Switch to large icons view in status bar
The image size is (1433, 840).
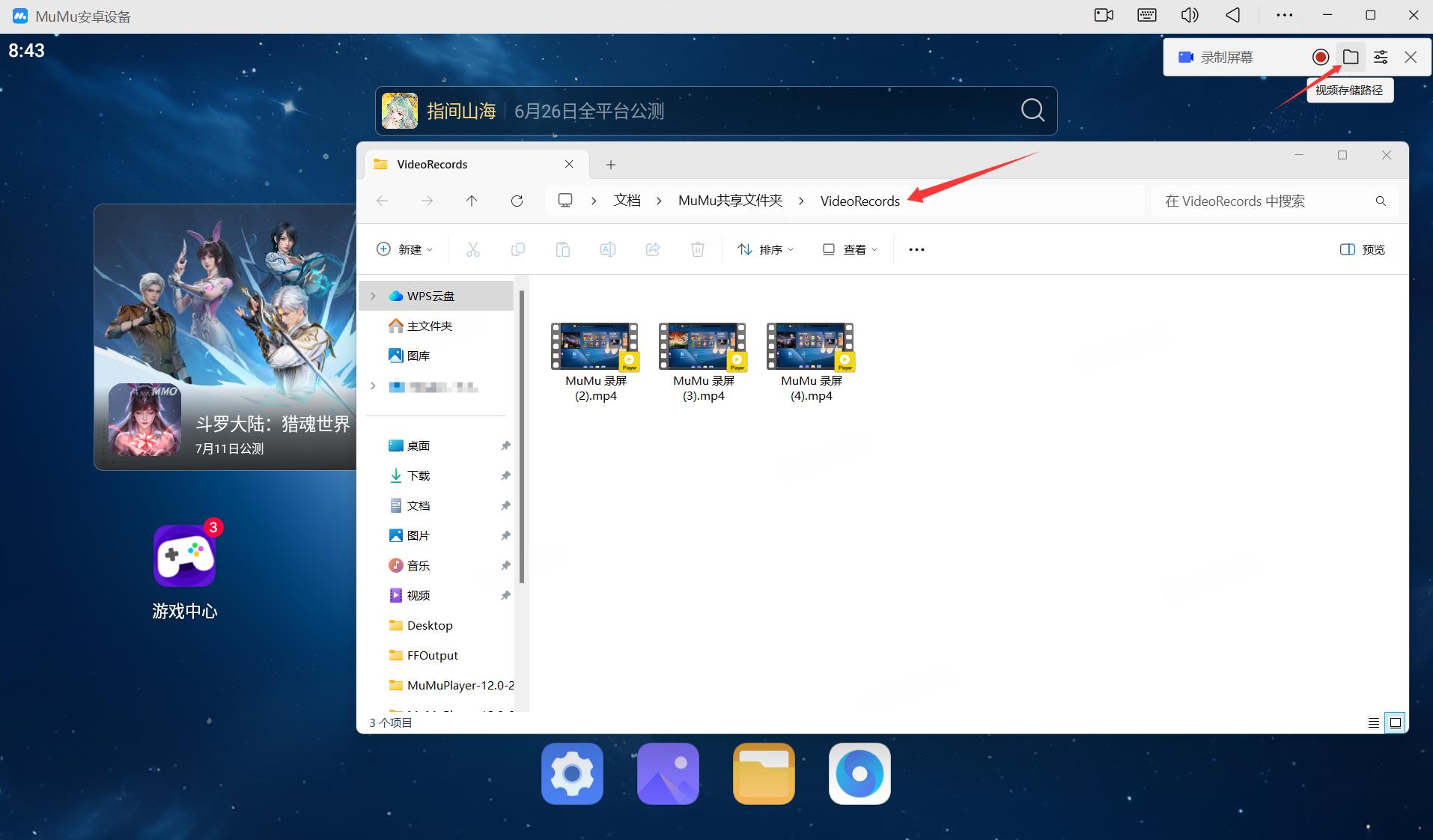pyautogui.click(x=1396, y=722)
